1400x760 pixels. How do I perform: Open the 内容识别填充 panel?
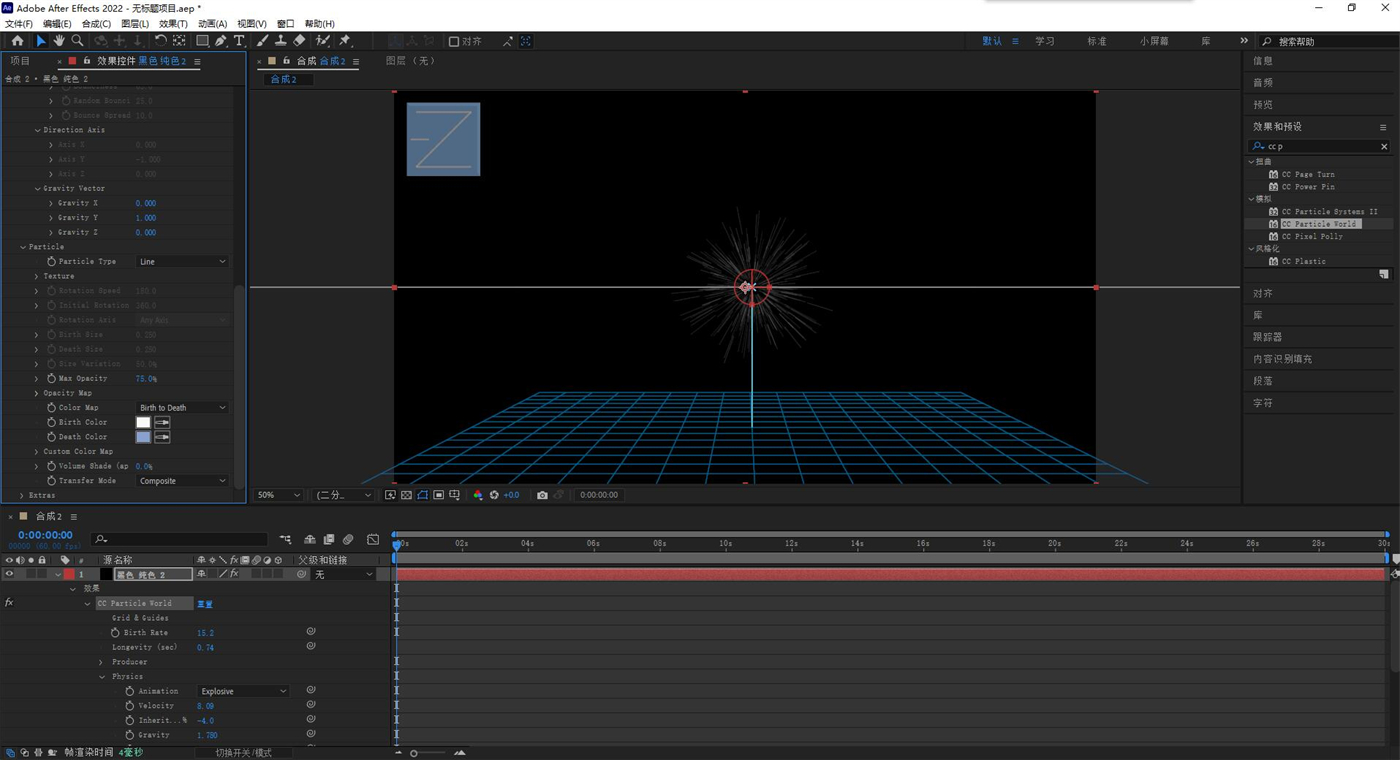click(1283, 359)
